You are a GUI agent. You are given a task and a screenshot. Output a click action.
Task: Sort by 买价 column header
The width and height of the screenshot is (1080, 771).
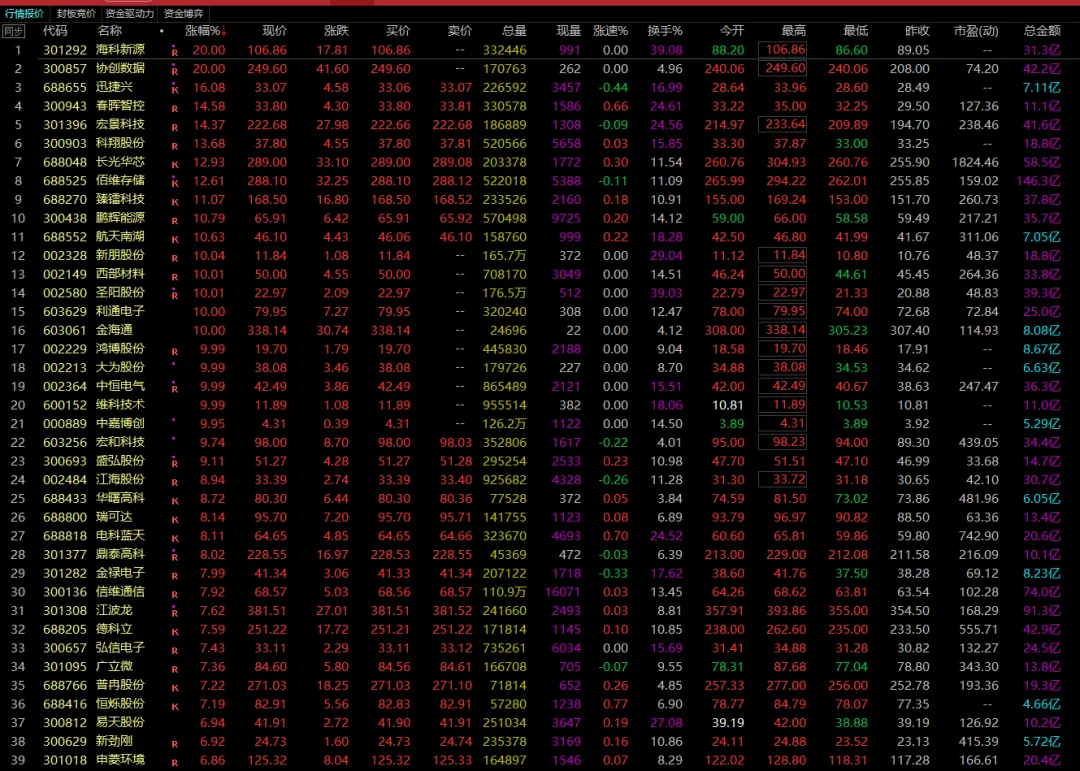(398, 31)
